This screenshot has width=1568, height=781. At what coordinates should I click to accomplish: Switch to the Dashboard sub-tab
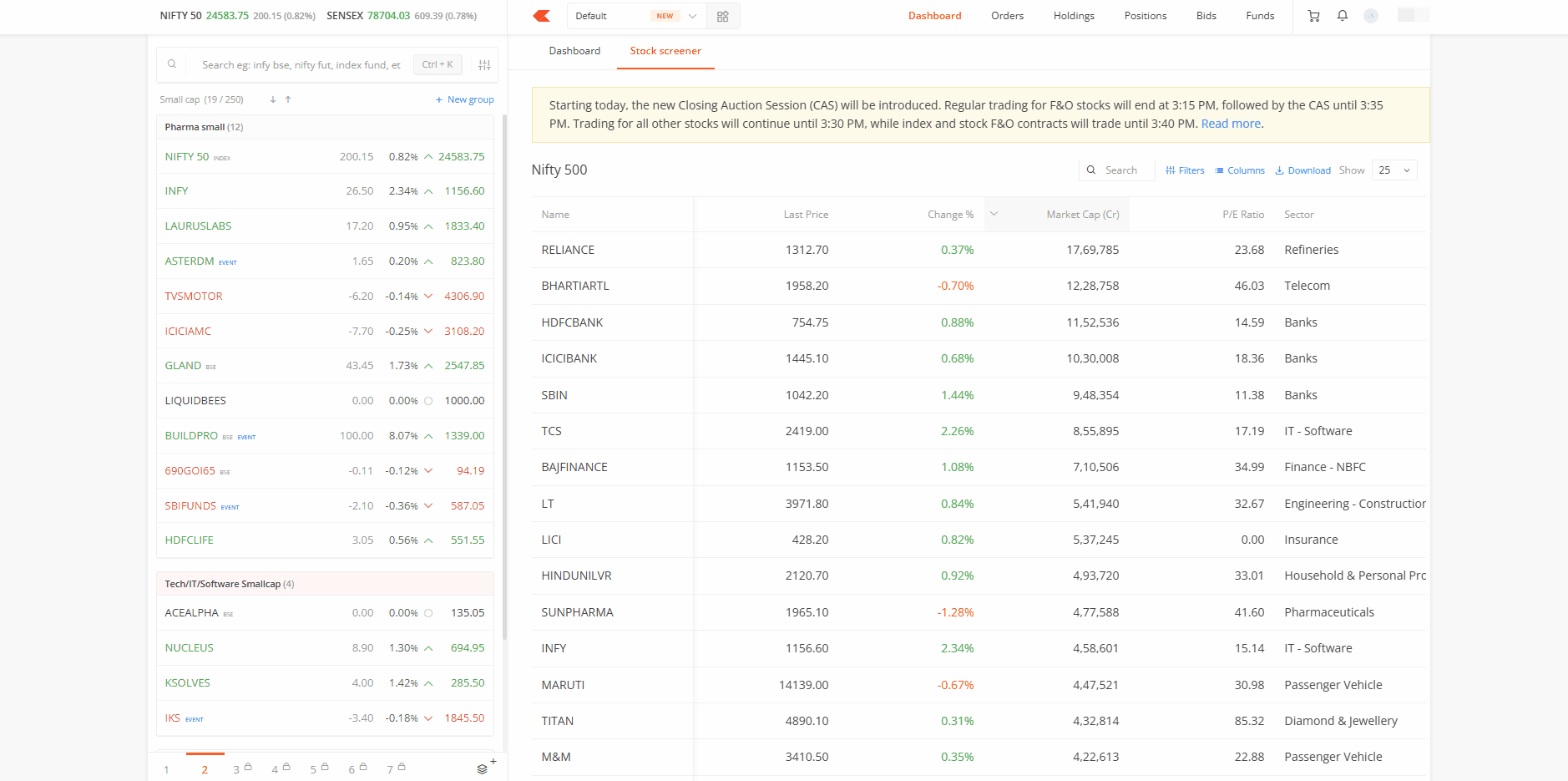(574, 51)
